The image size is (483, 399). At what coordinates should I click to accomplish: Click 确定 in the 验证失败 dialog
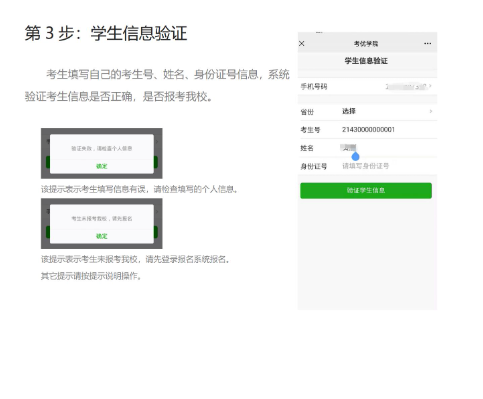102,166
